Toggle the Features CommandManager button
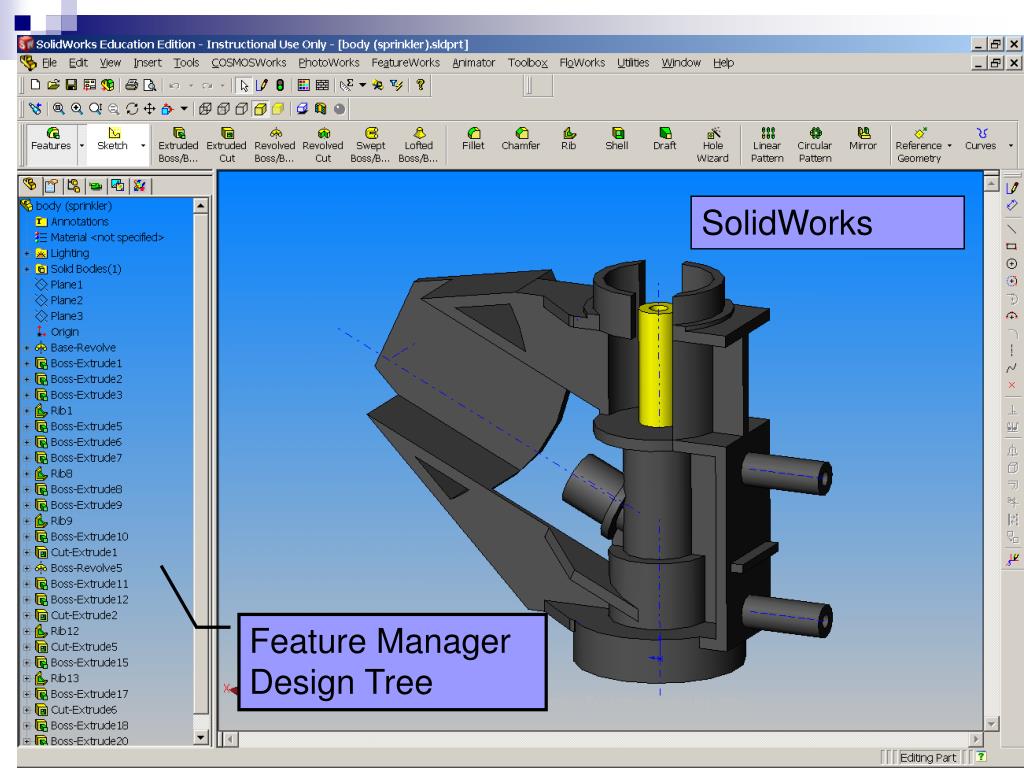Viewport: 1024px width, 768px height. point(51,140)
